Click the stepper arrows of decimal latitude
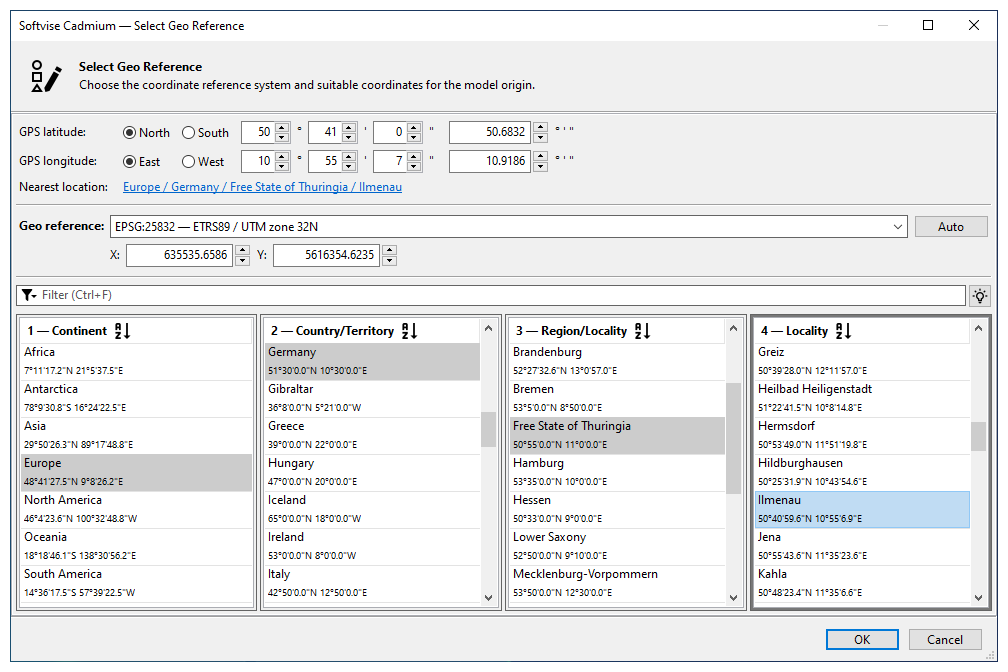 (541, 132)
